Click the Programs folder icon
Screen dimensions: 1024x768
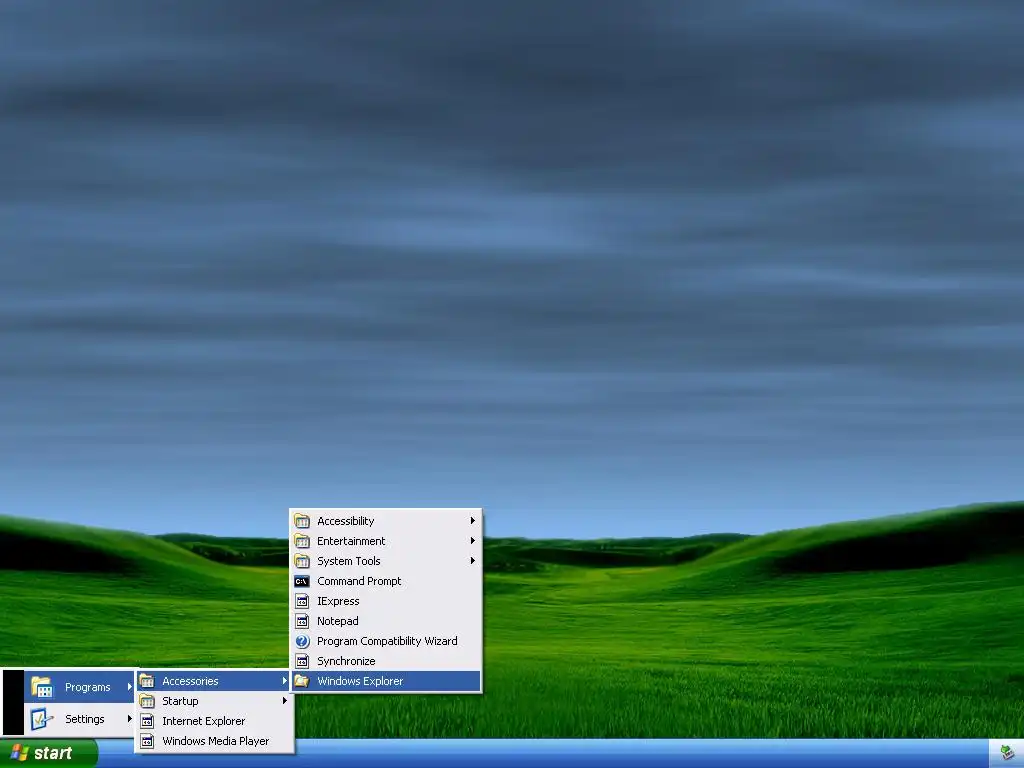(42, 687)
